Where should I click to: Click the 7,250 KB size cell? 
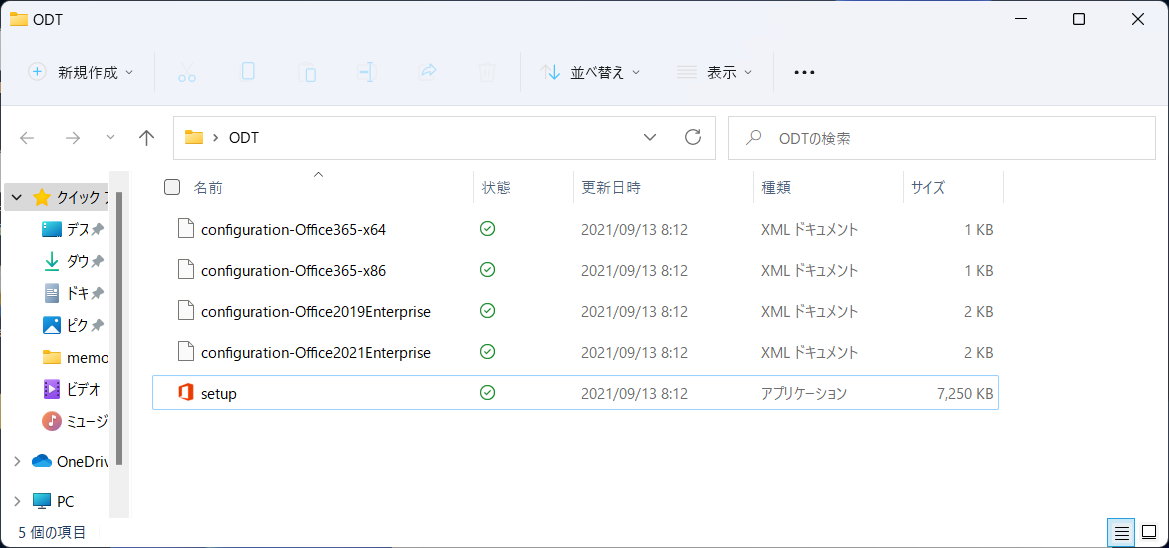[965, 394]
